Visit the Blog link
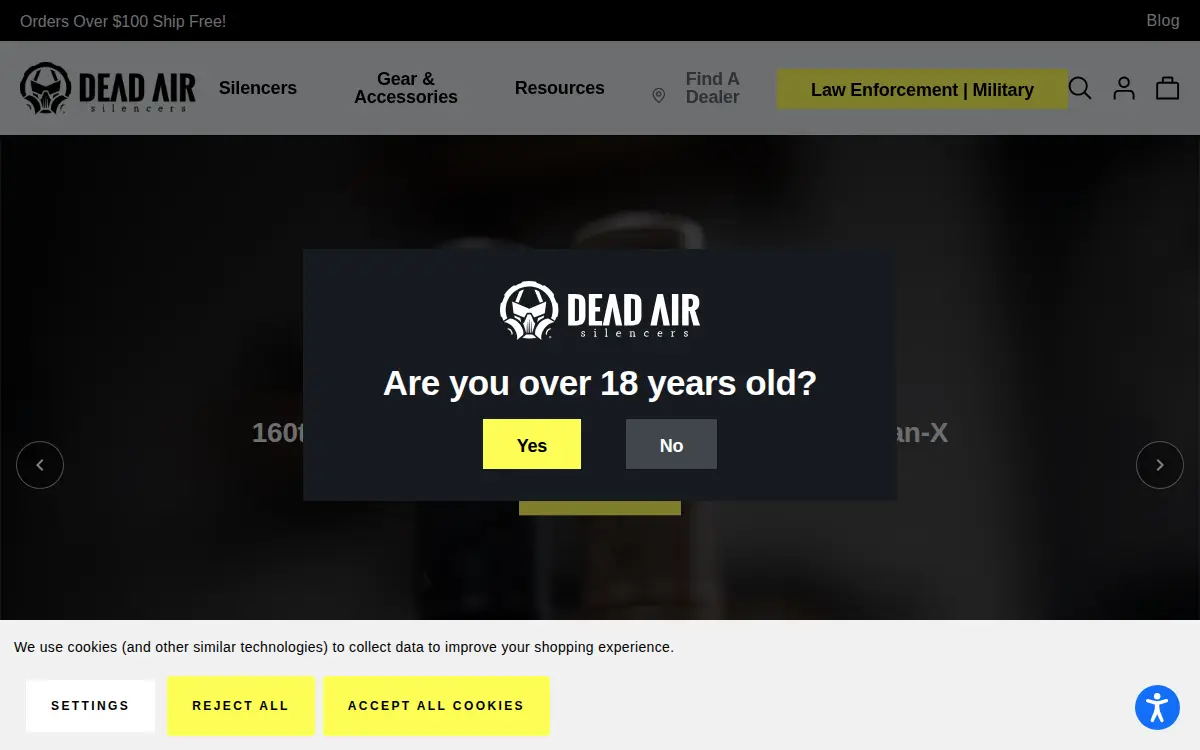The image size is (1200, 750). point(1163,20)
